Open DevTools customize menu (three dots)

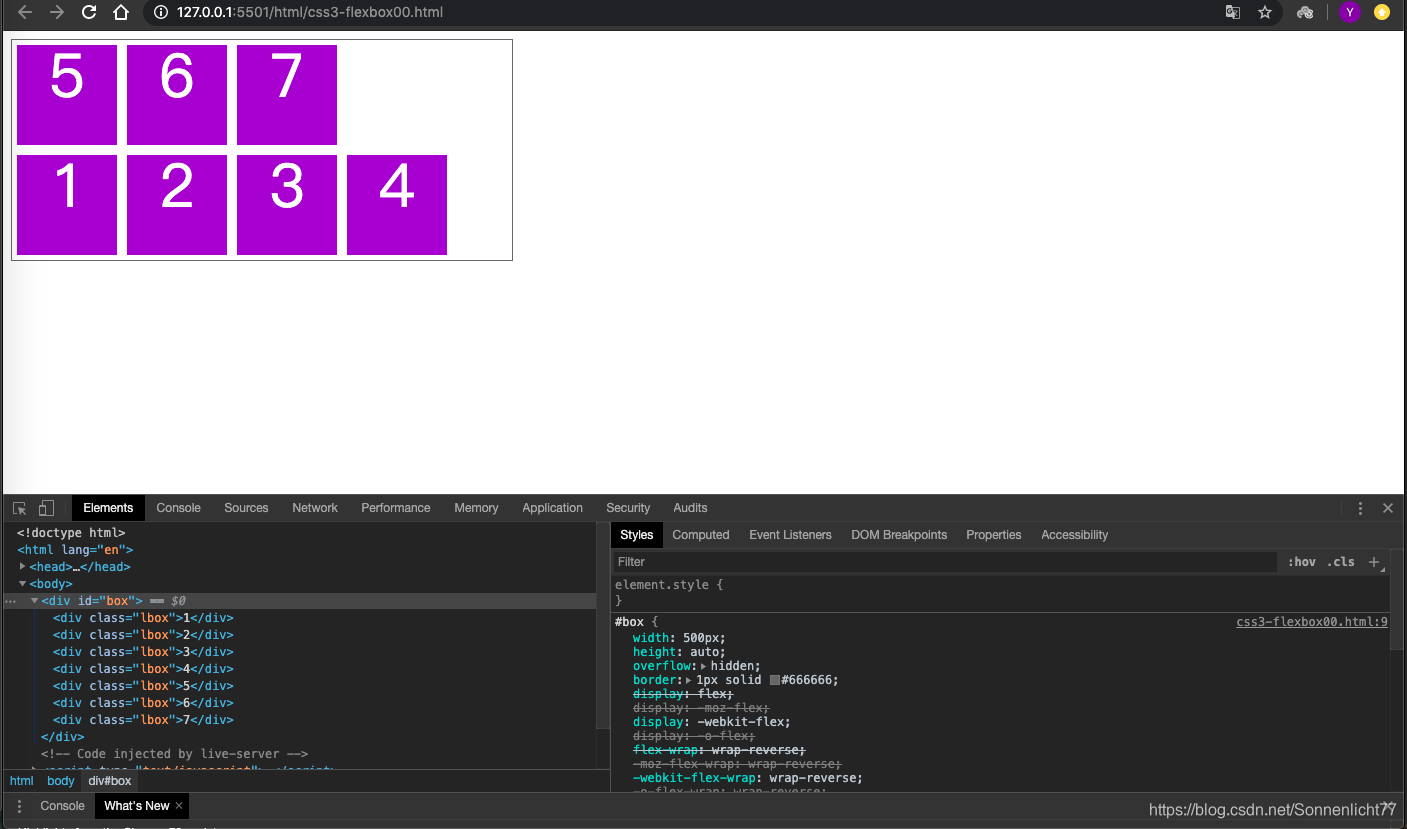[1360, 508]
